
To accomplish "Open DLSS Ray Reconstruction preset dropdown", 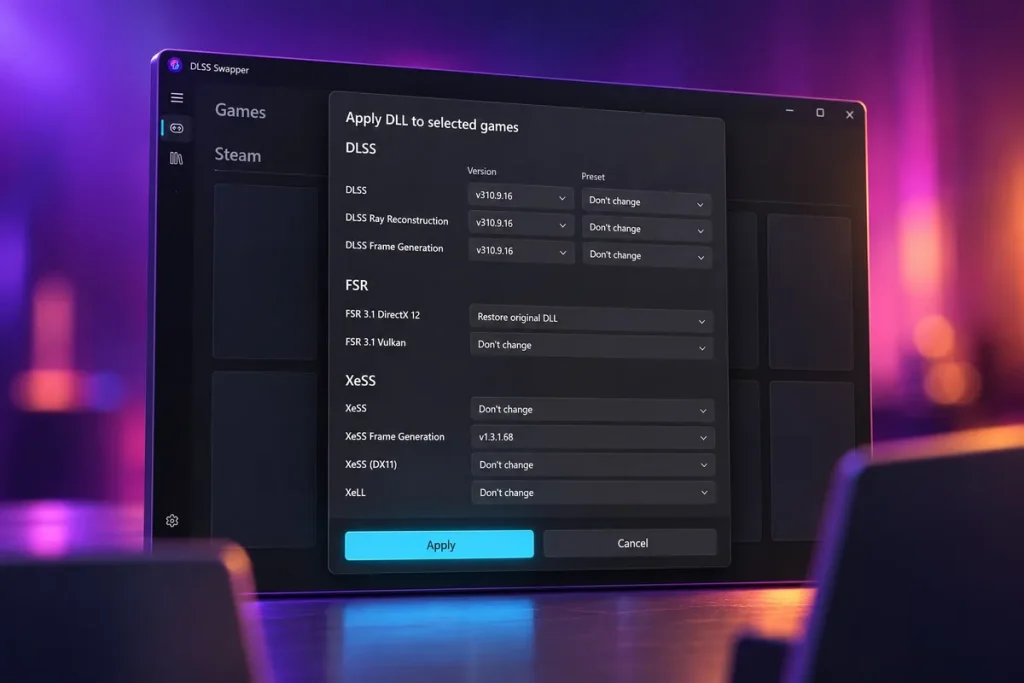I will click(x=647, y=229).
